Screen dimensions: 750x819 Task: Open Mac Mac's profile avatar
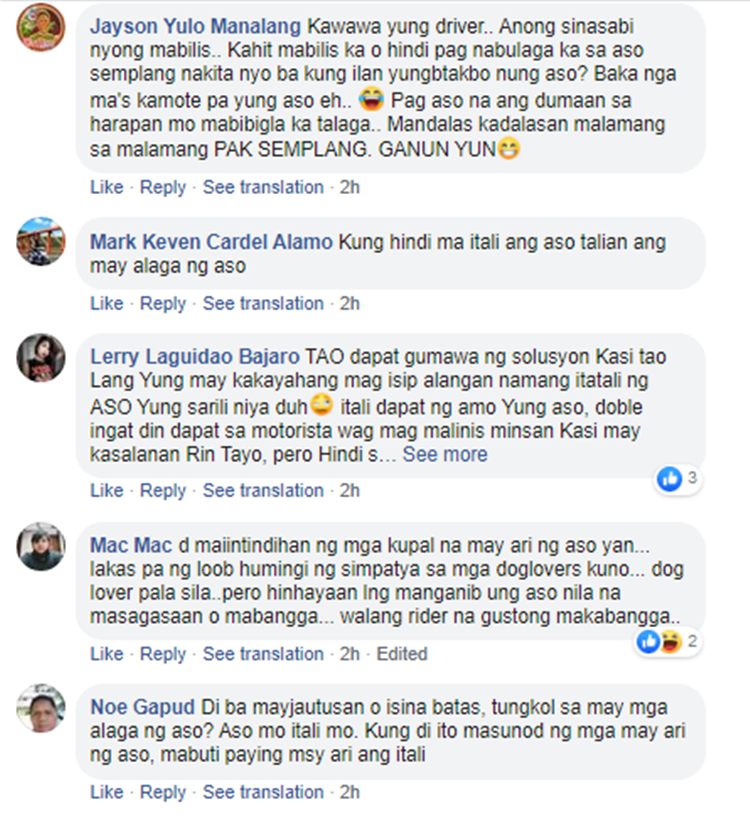pos(41,546)
